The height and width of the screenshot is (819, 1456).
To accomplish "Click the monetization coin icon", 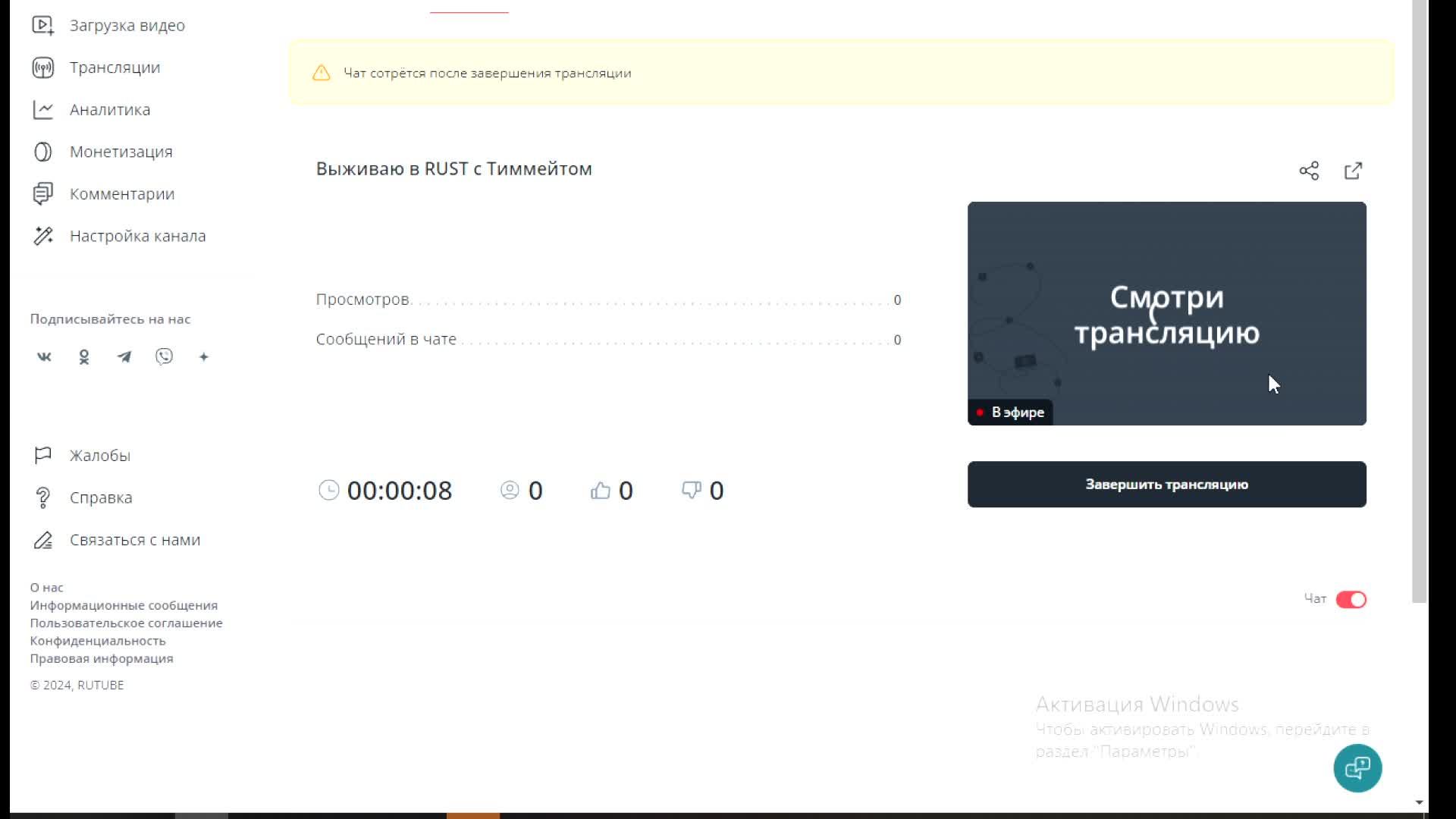I will click(x=43, y=152).
